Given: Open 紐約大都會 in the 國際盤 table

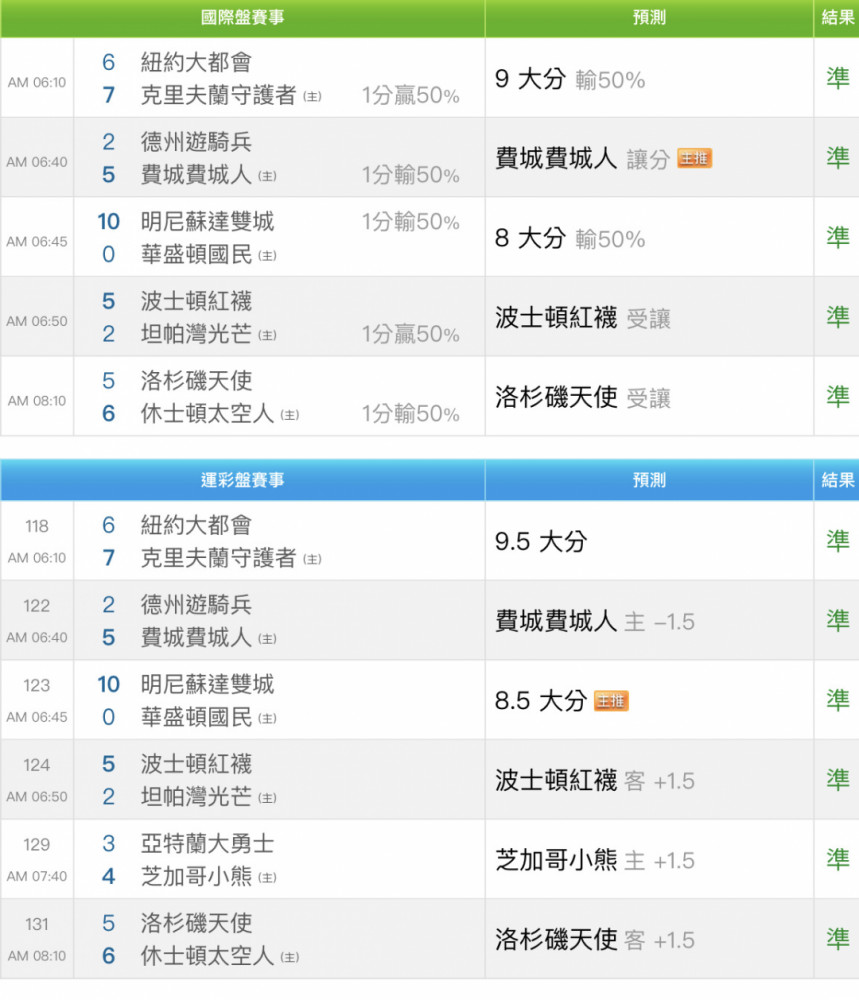Looking at the screenshot, I should pos(196,62).
